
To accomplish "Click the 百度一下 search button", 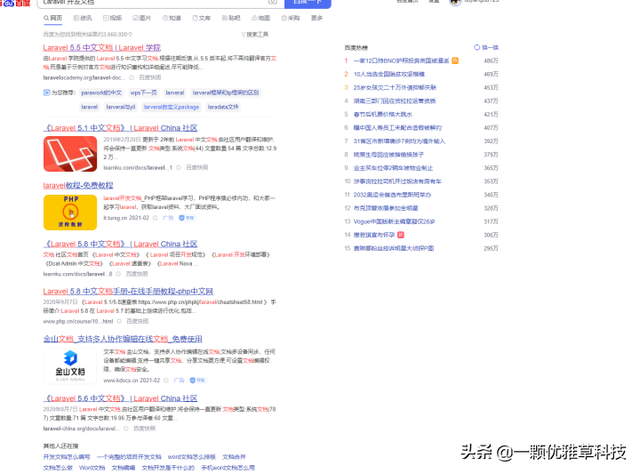I will [307, 3].
